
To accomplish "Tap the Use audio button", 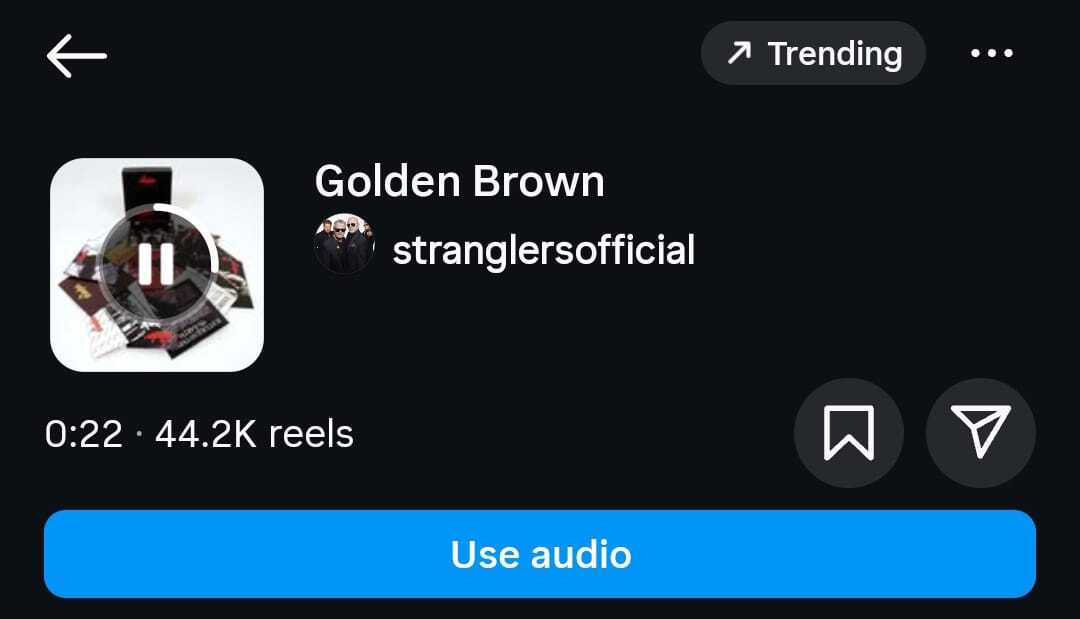I will 540,554.
